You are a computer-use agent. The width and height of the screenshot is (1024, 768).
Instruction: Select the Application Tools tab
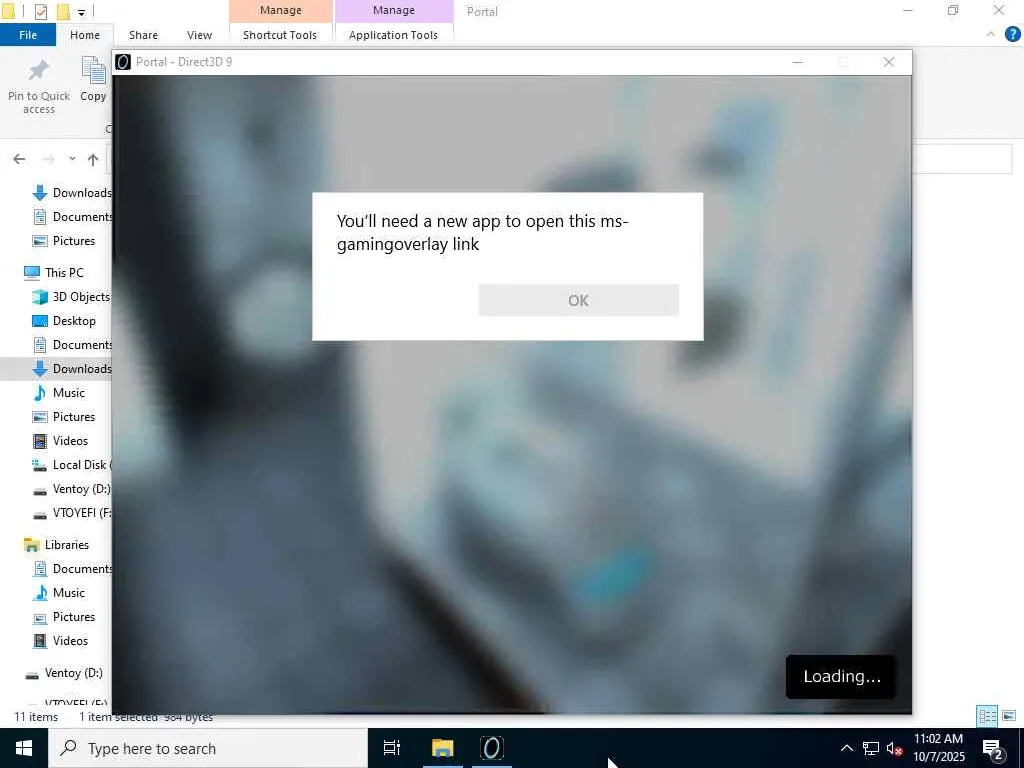click(393, 35)
